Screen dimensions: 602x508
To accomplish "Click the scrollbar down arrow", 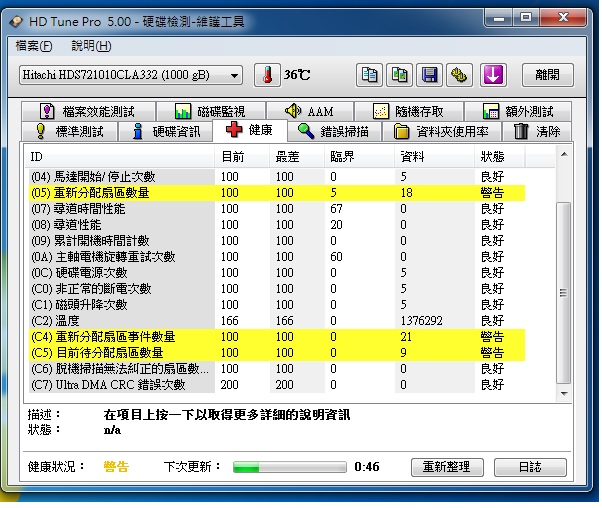I will click(564, 393).
